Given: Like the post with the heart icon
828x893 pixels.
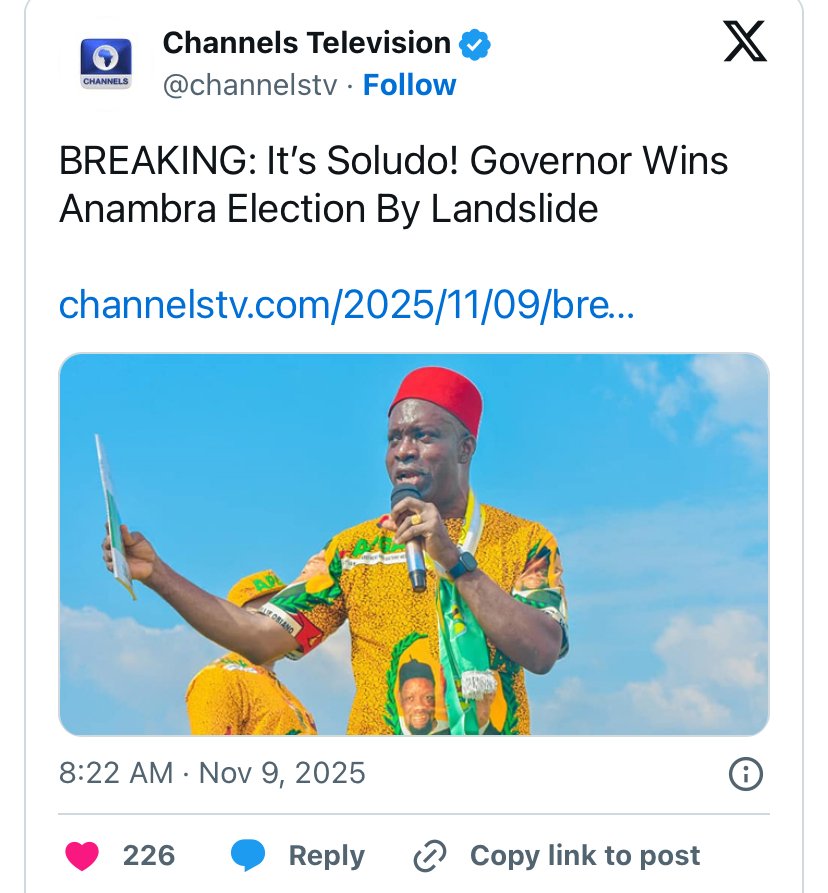Looking at the screenshot, I should tap(82, 856).
